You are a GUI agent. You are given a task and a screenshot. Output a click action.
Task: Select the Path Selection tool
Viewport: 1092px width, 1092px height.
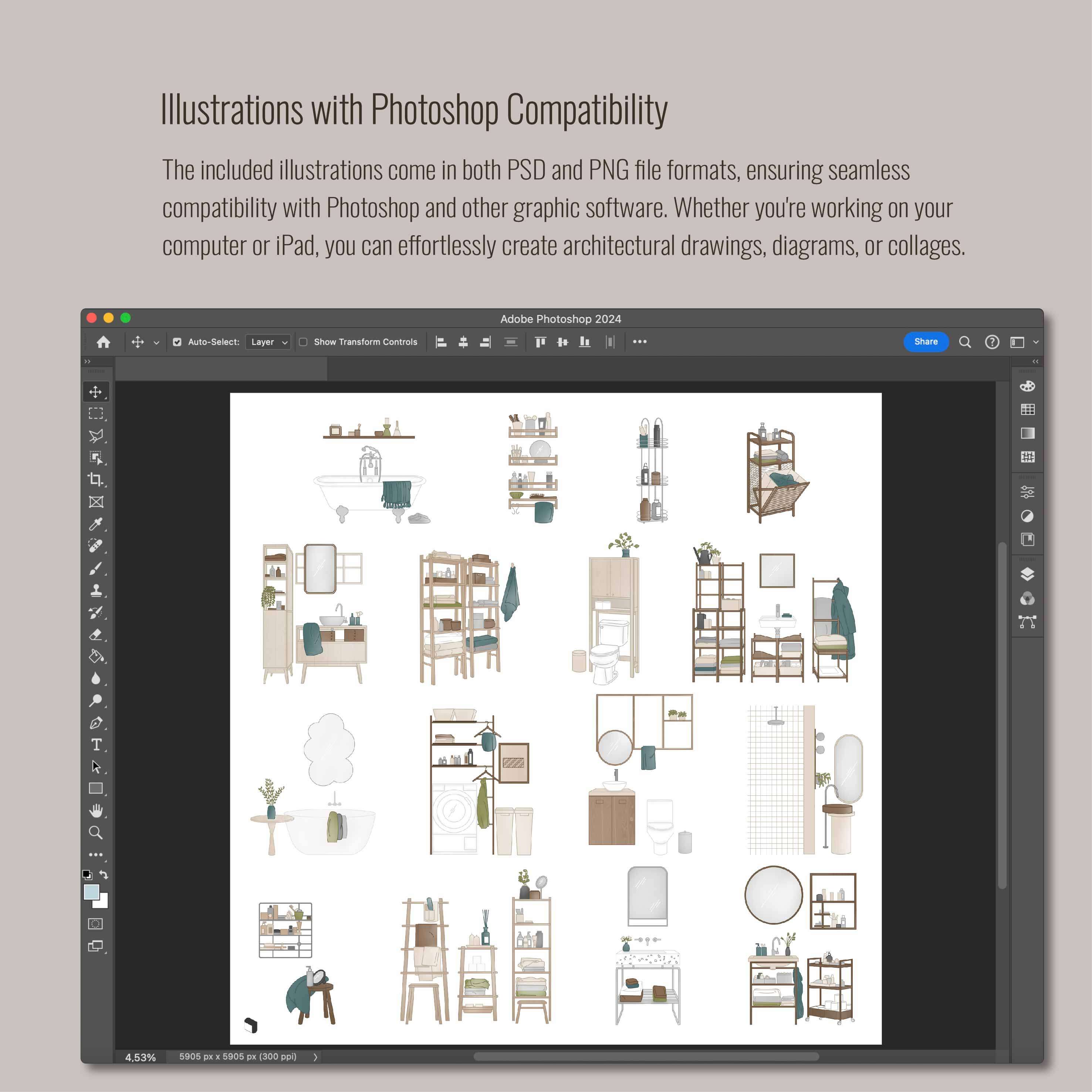click(x=95, y=767)
